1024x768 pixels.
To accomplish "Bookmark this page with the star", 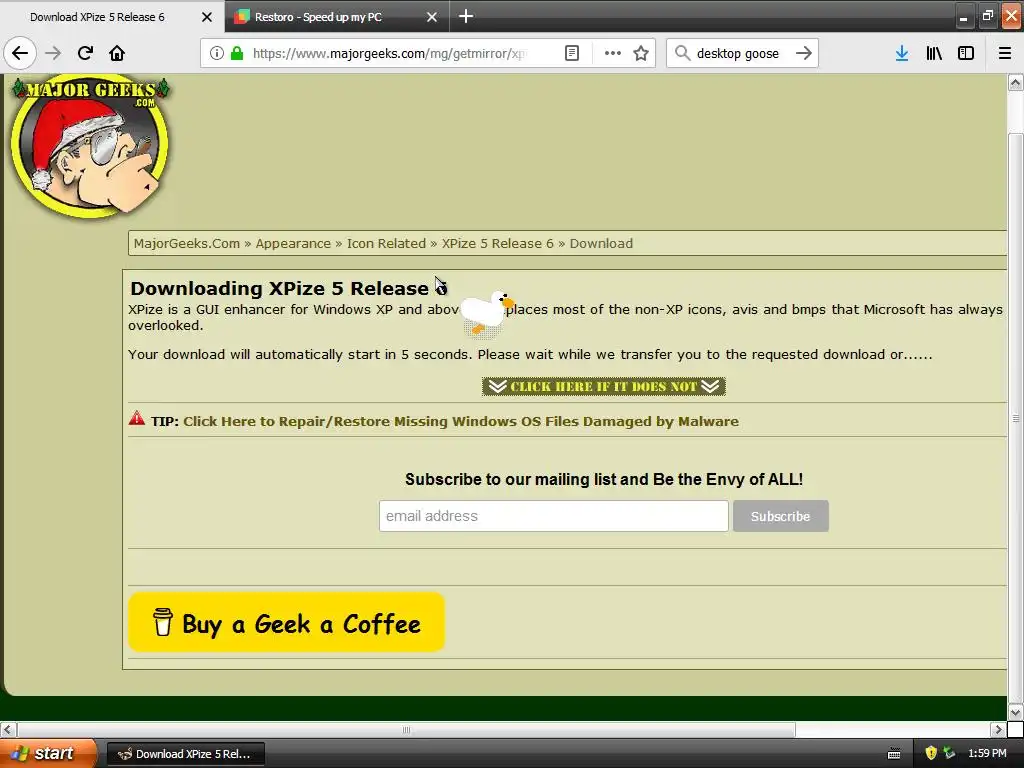I will click(641, 53).
